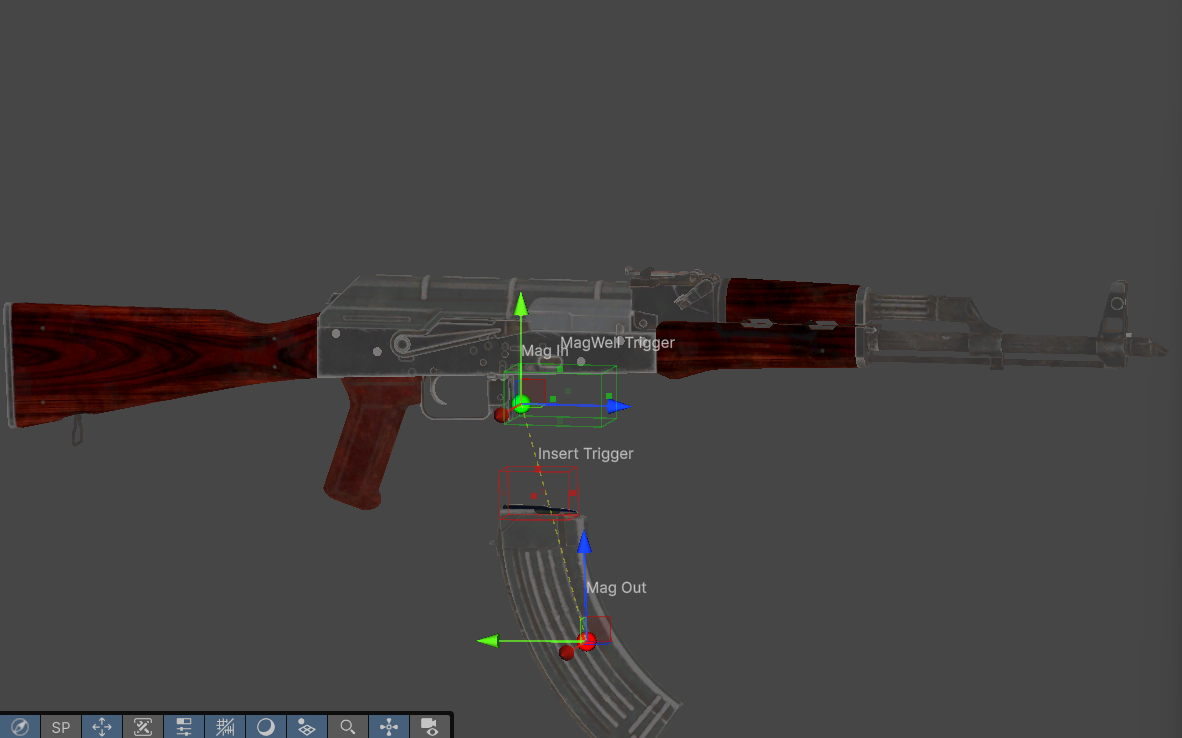The width and height of the screenshot is (1182, 738).
Task: Toggle the compass orientation widget
Action: tap(20, 726)
